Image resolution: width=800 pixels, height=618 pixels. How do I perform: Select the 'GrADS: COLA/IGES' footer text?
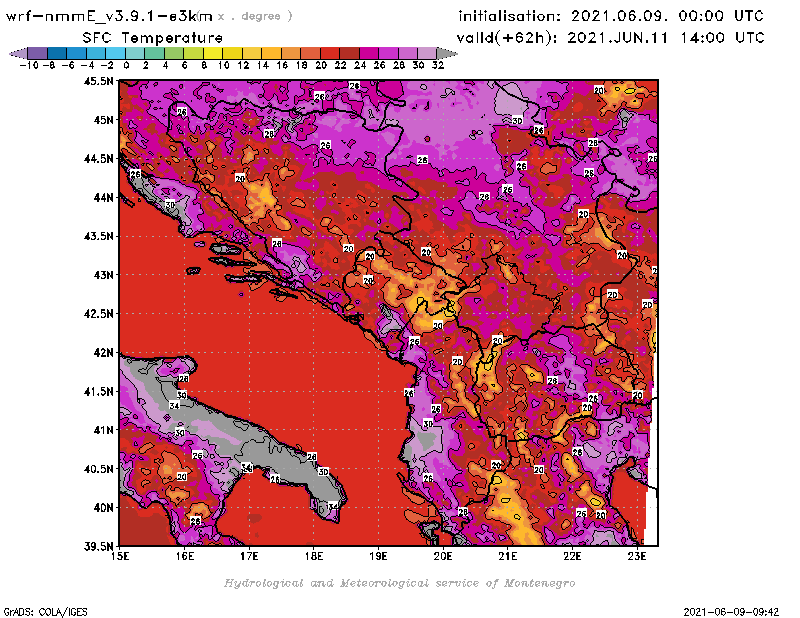click(45, 612)
